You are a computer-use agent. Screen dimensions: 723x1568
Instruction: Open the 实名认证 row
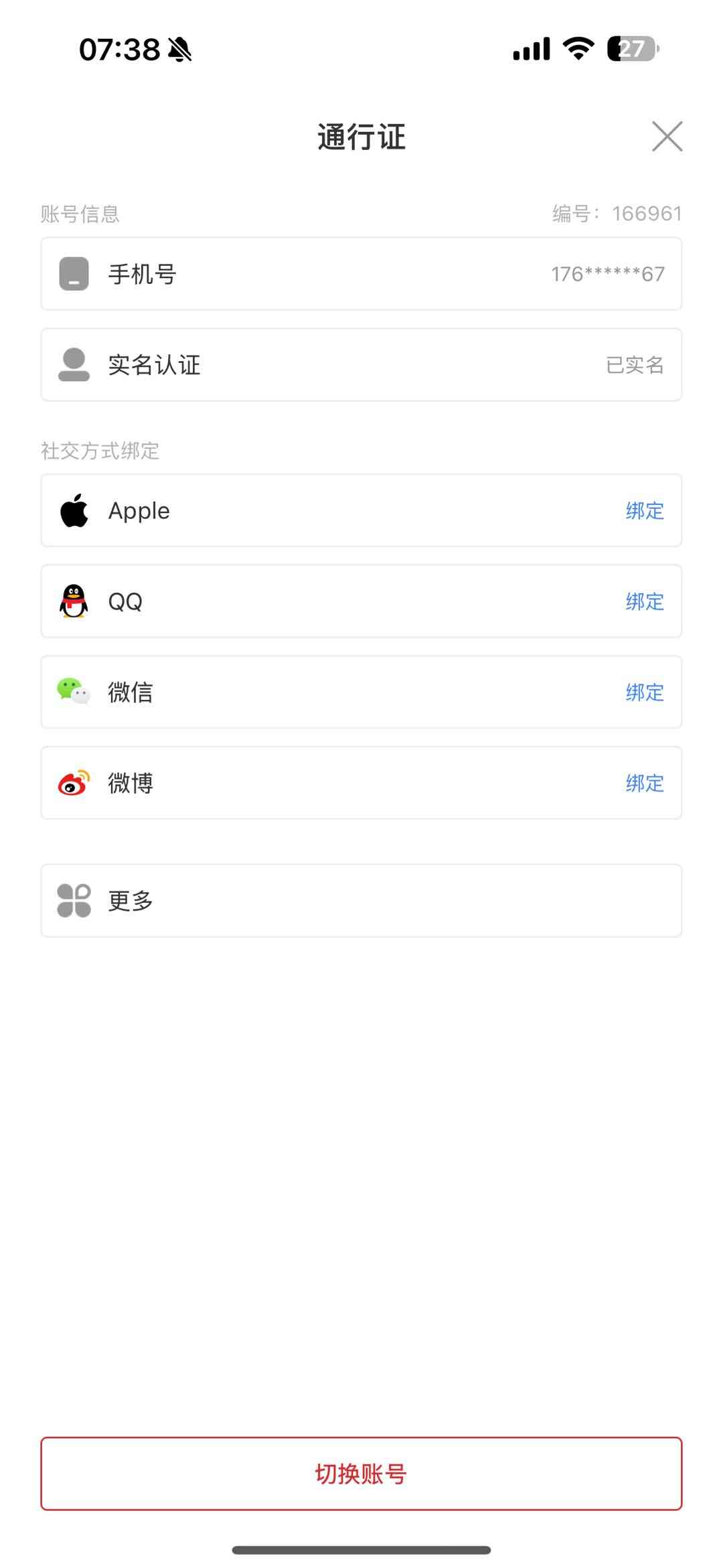pyautogui.click(x=361, y=364)
